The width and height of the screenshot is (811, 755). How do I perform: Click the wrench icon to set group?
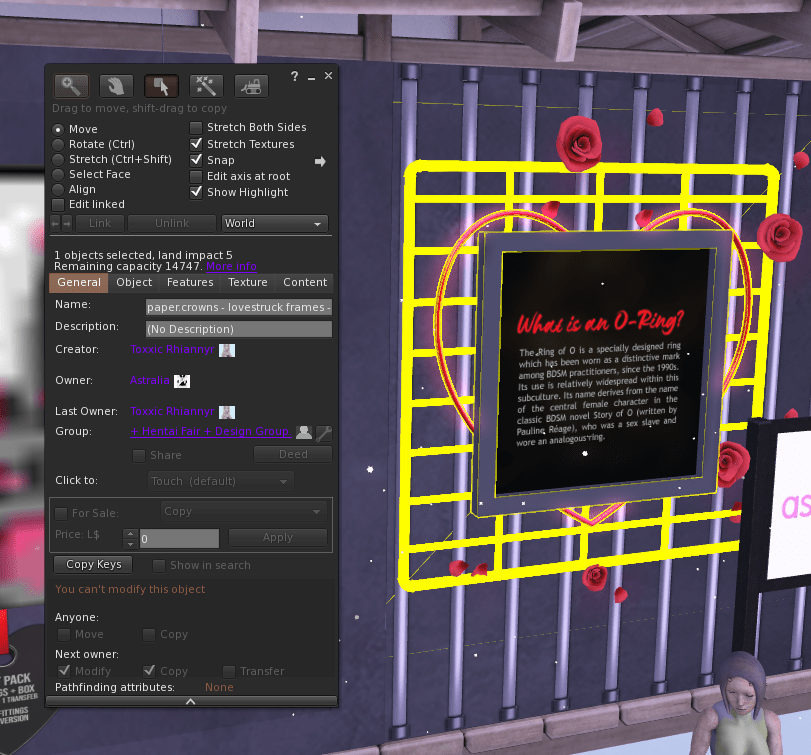click(324, 433)
